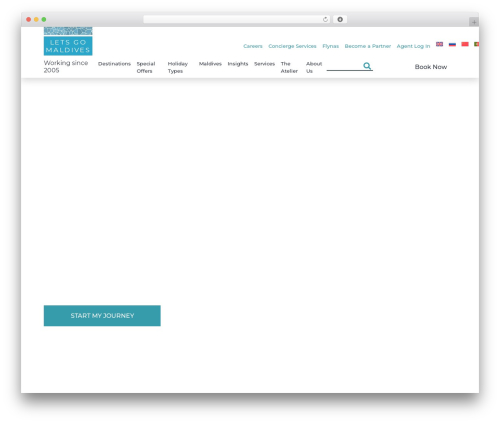The width and height of the screenshot is (500, 423).
Task: Click the browser address bar
Action: pyautogui.click(x=236, y=20)
